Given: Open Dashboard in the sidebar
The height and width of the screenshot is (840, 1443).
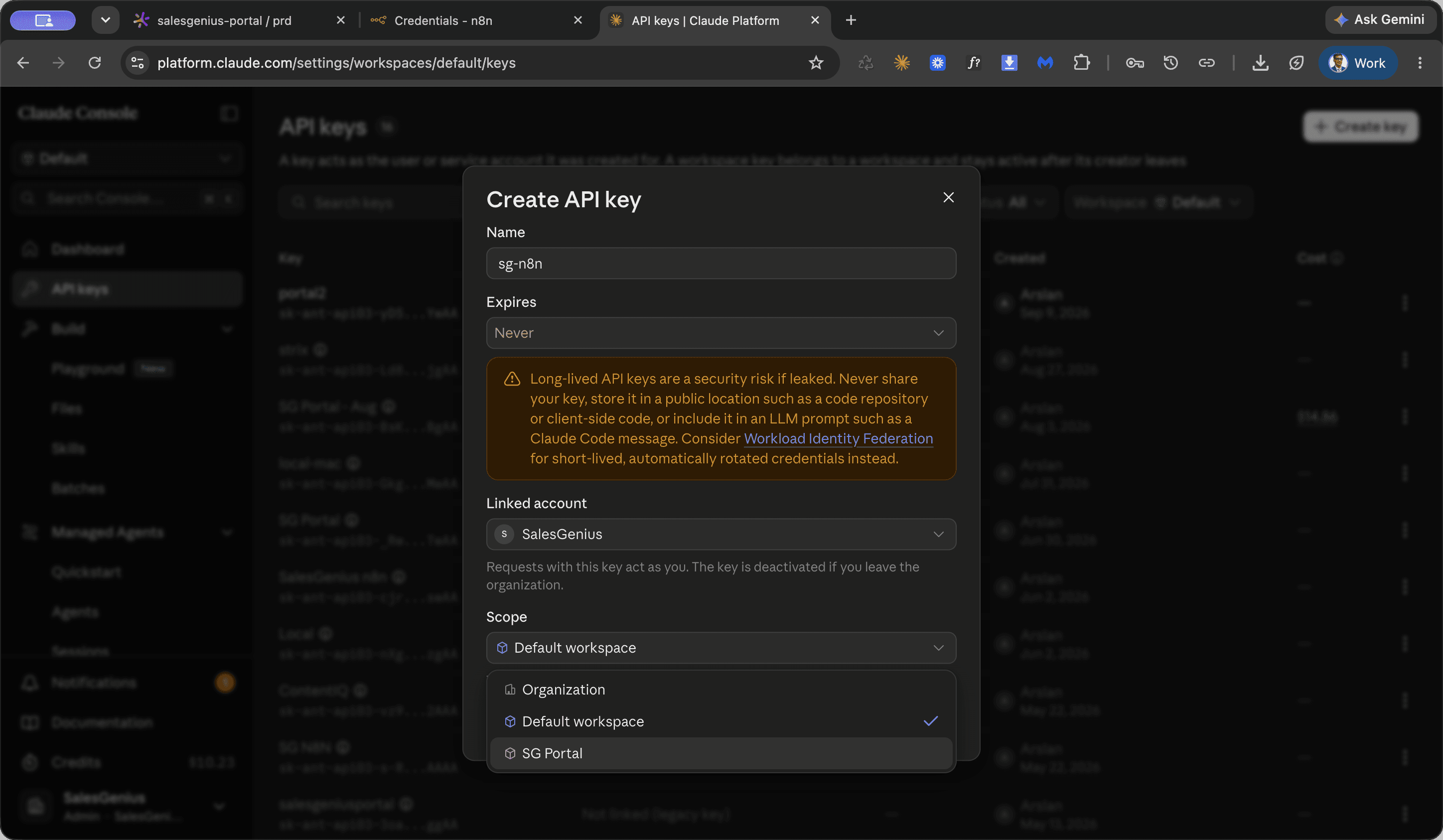Looking at the screenshot, I should (x=127, y=249).
